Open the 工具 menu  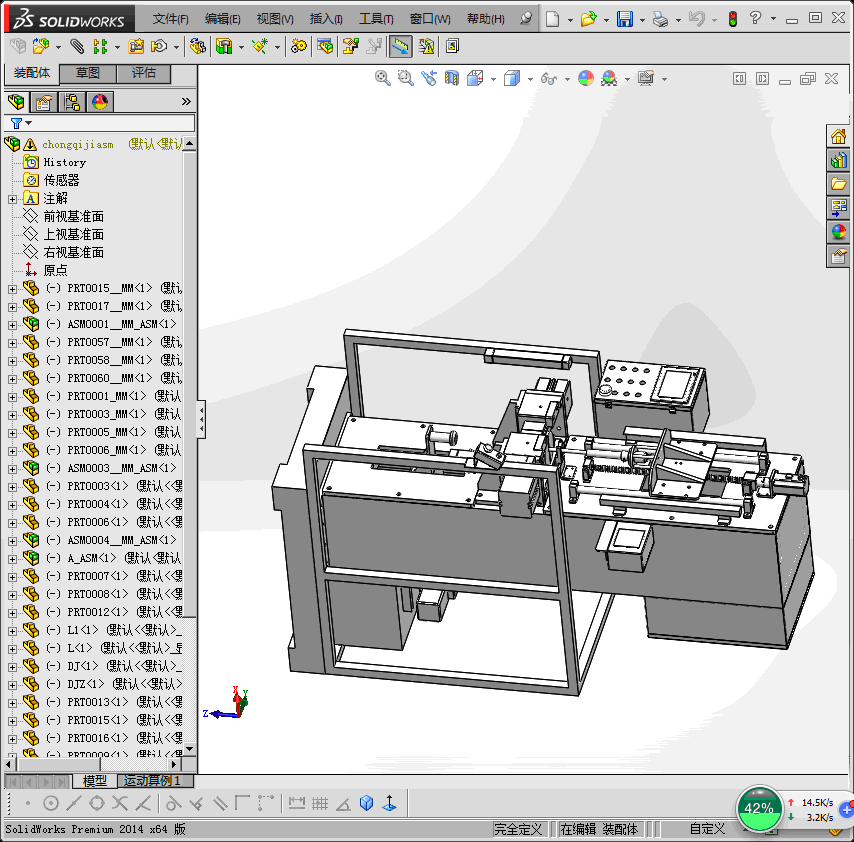[x=376, y=19]
